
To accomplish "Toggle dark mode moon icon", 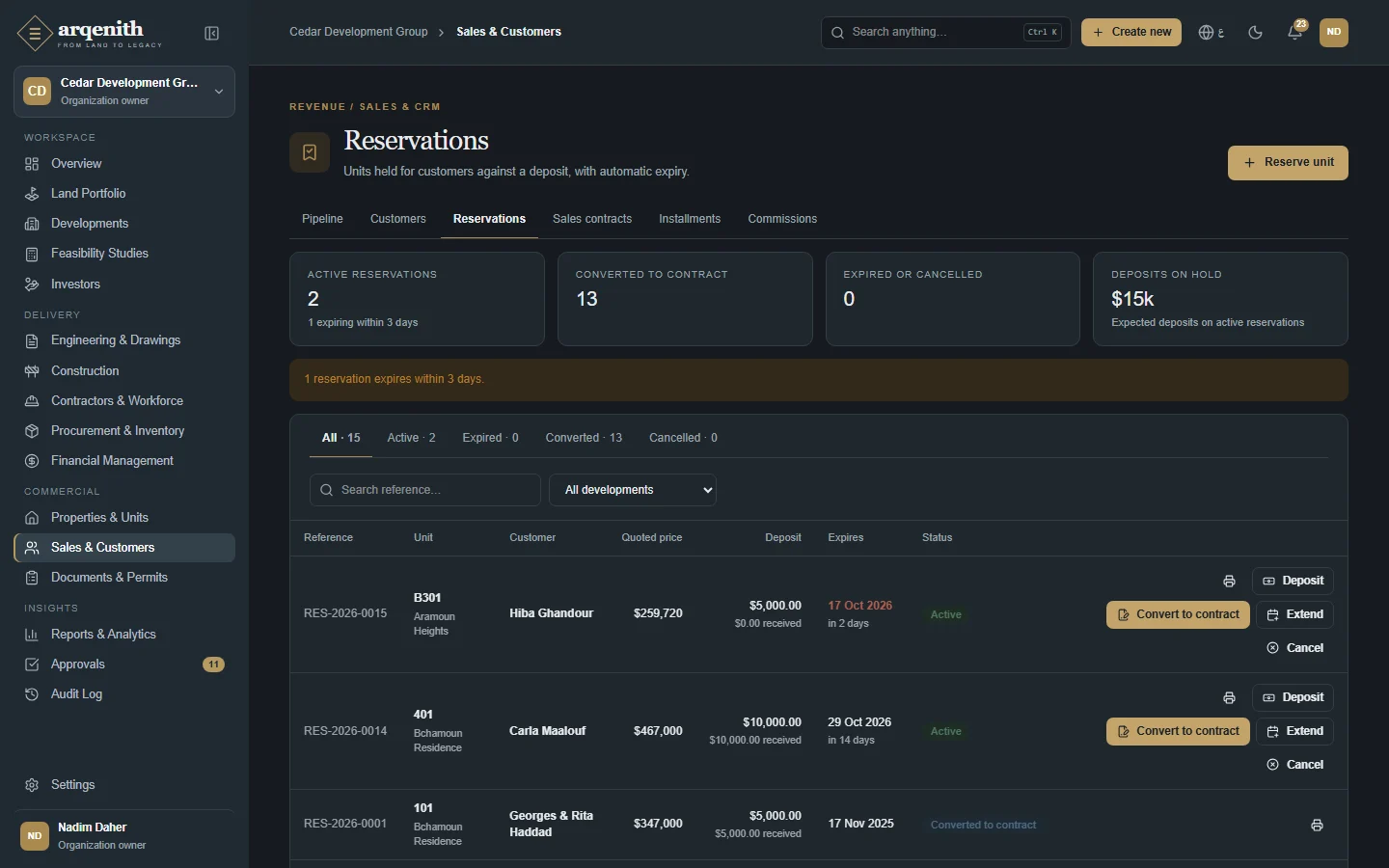I will pos(1255,33).
